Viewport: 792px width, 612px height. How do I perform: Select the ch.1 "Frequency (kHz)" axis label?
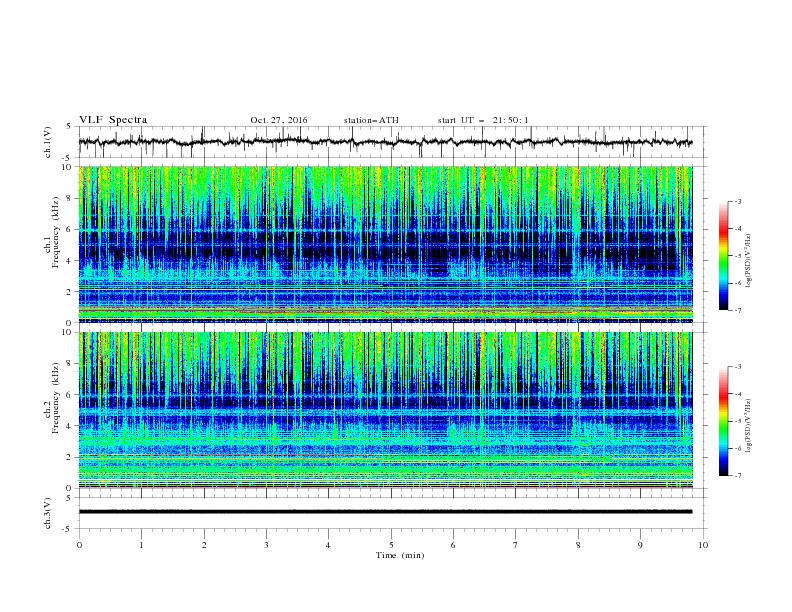click(55, 230)
